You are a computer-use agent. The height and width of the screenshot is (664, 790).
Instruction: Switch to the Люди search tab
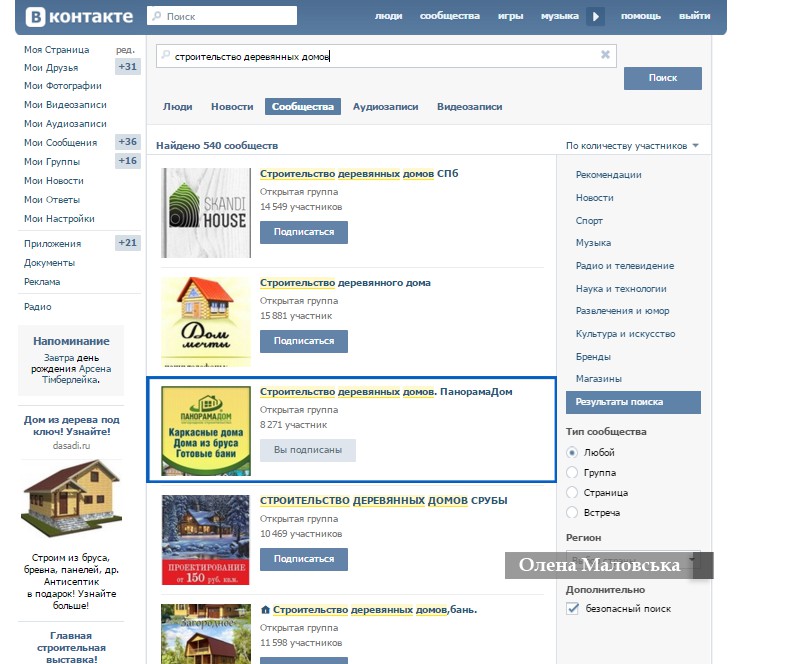click(178, 106)
